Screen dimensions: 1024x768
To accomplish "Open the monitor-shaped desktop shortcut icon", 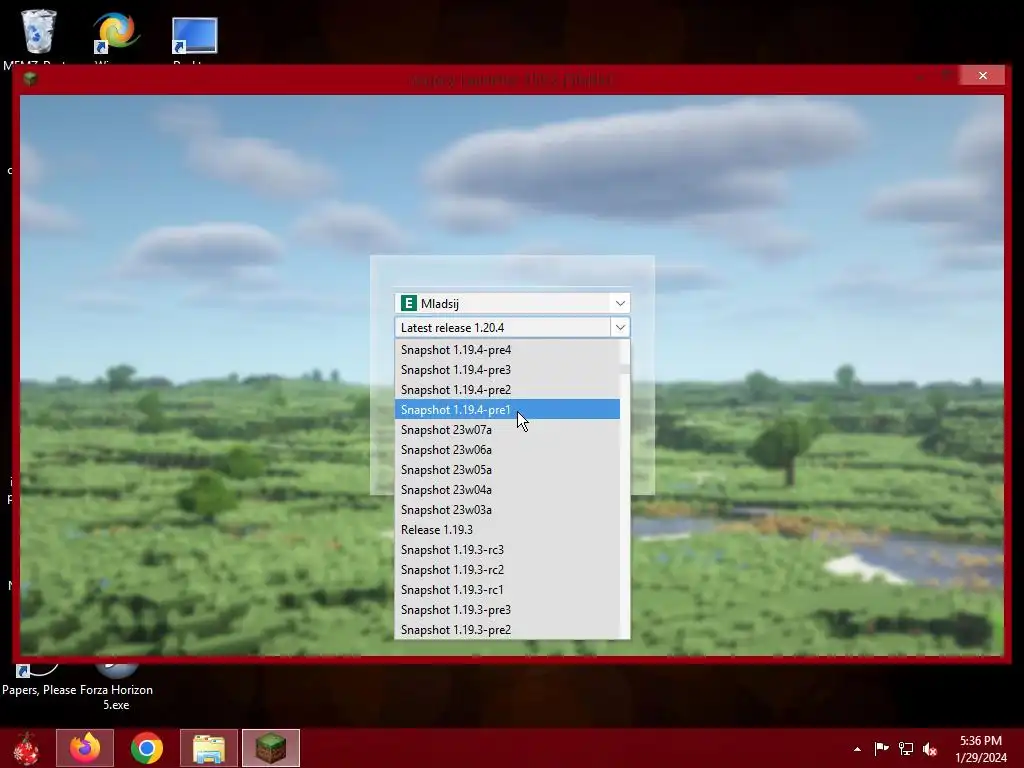I will coord(195,35).
